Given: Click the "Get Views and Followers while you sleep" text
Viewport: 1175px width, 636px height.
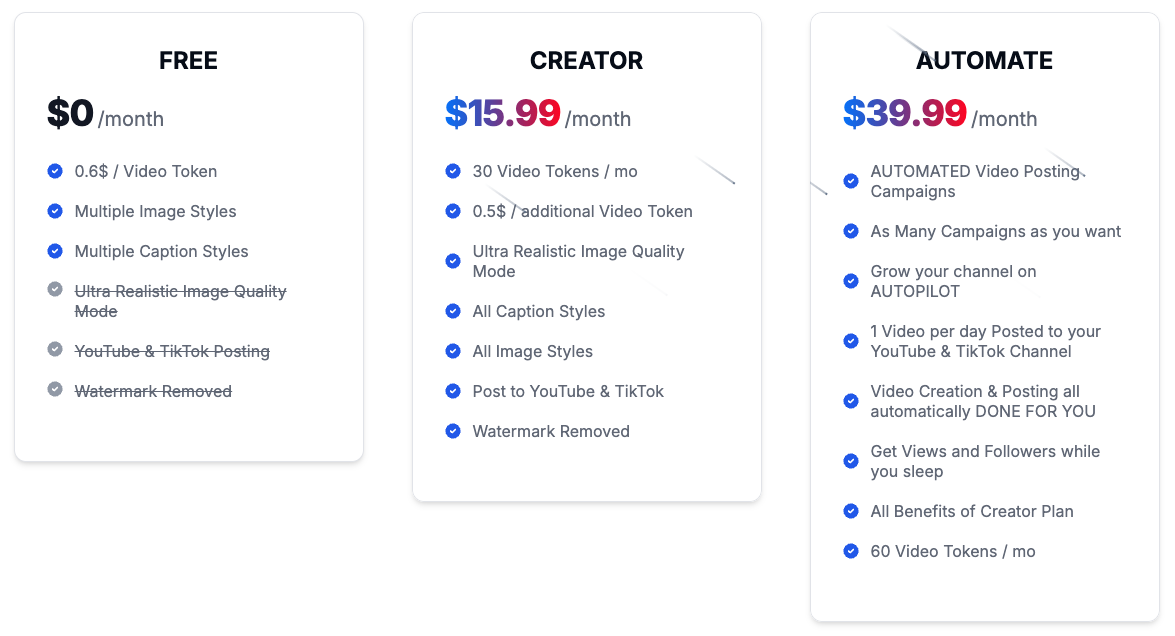Looking at the screenshot, I should (x=984, y=461).
